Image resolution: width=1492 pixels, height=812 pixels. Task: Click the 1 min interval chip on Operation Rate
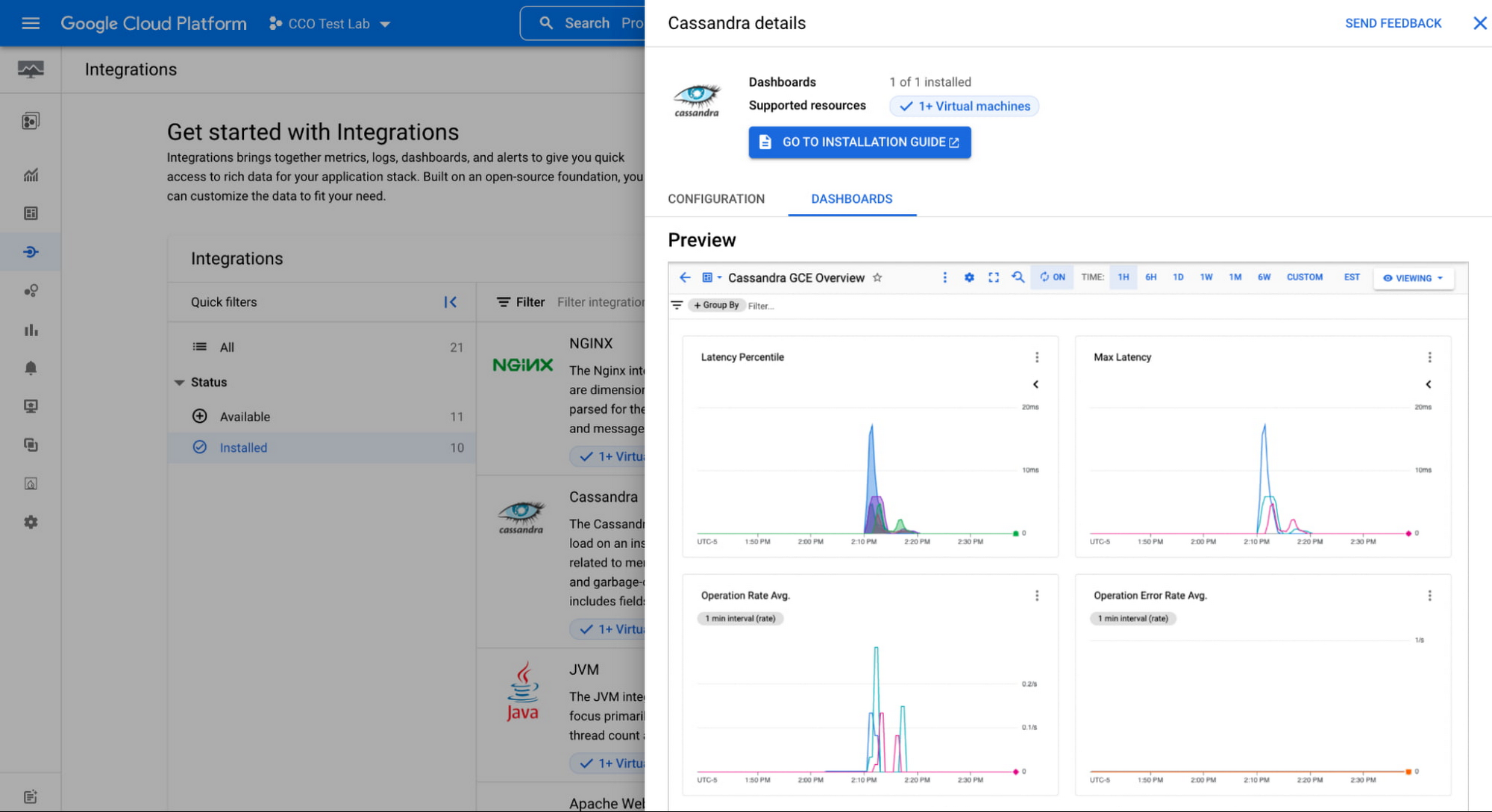[x=740, y=618]
